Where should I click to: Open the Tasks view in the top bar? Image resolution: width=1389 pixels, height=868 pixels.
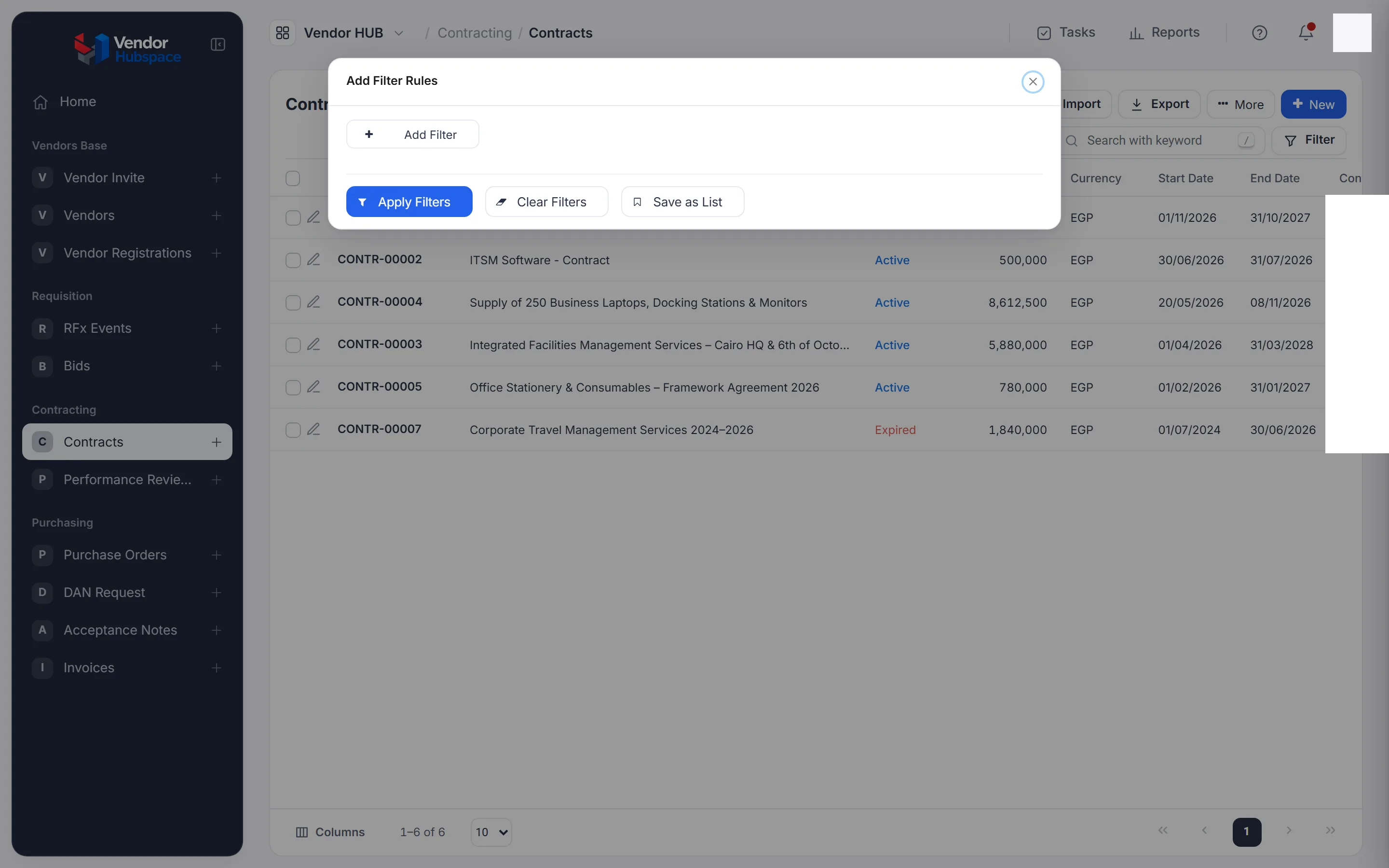pos(1066,33)
